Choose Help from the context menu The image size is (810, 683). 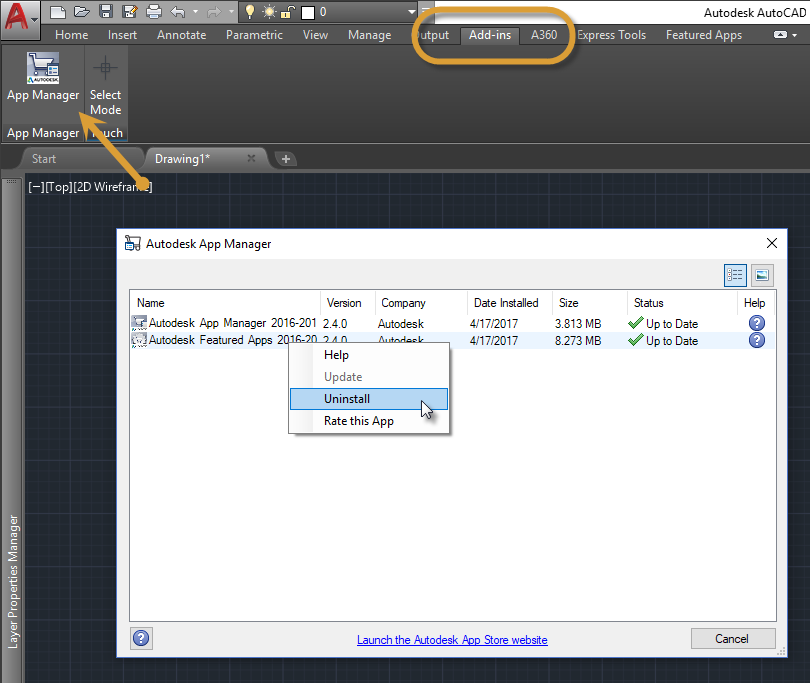tap(369, 355)
